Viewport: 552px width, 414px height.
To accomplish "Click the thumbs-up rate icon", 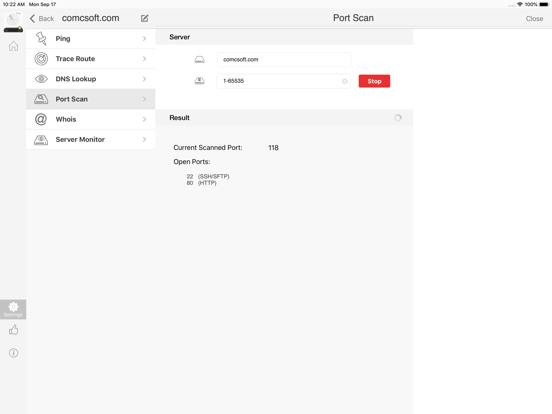I will (x=13, y=330).
